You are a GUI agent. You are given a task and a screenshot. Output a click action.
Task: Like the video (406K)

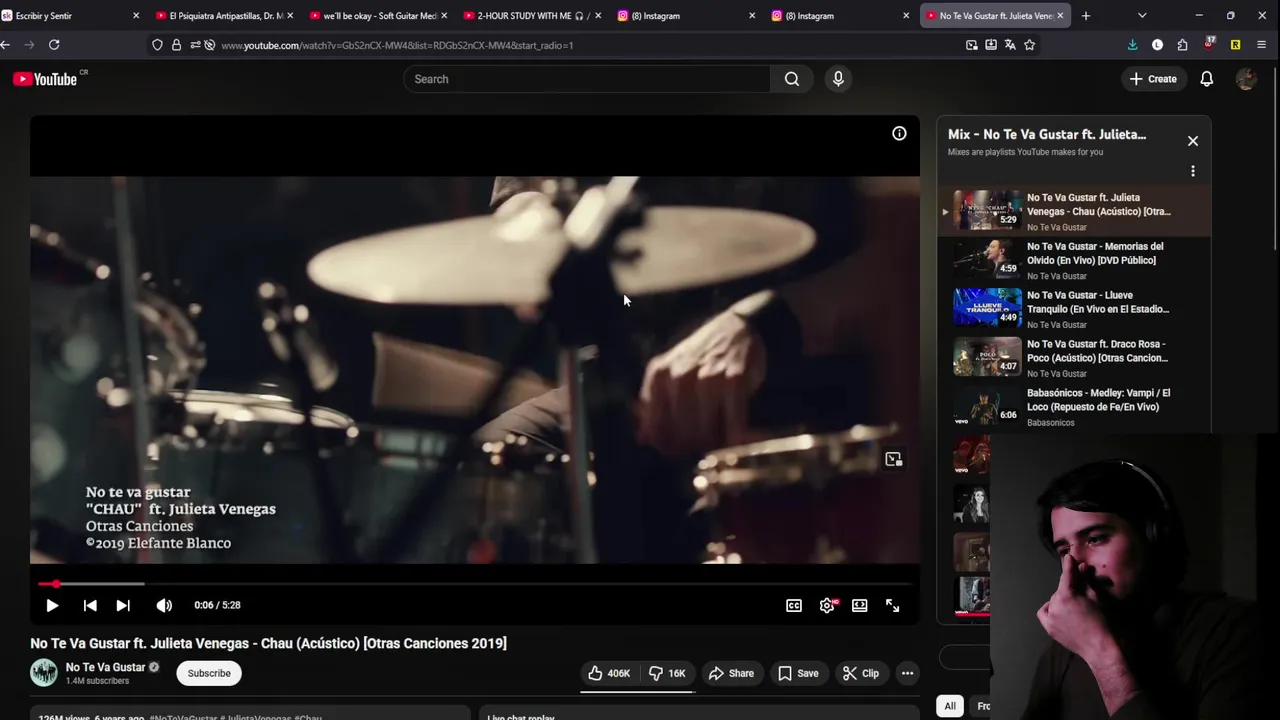tap(608, 673)
